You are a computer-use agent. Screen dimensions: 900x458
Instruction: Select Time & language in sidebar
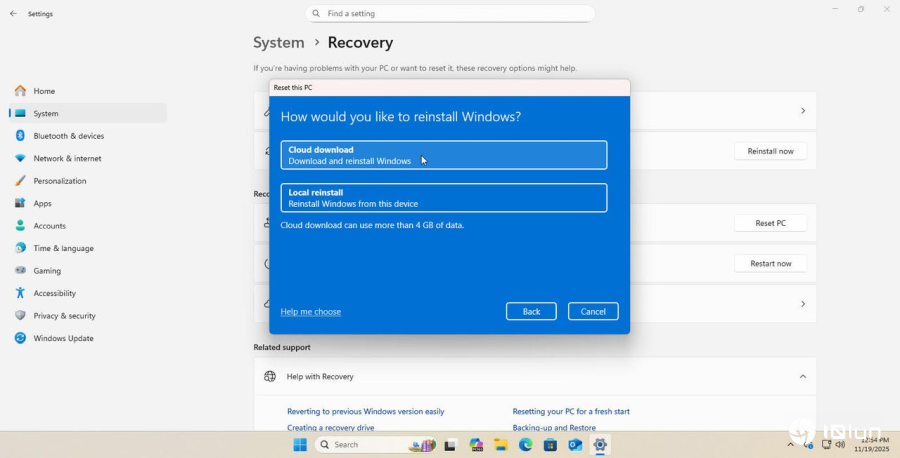click(x=63, y=248)
